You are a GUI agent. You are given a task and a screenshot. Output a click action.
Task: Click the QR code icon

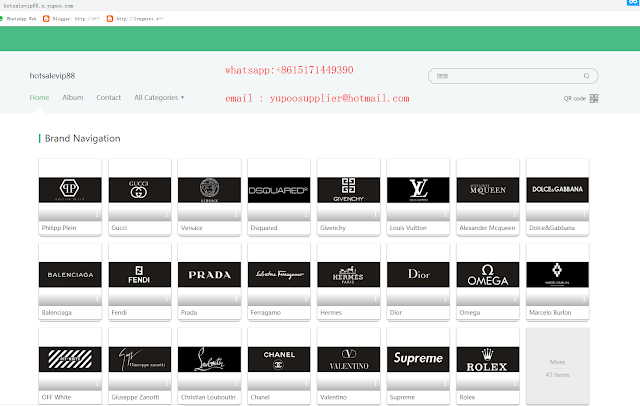pyautogui.click(x=594, y=98)
